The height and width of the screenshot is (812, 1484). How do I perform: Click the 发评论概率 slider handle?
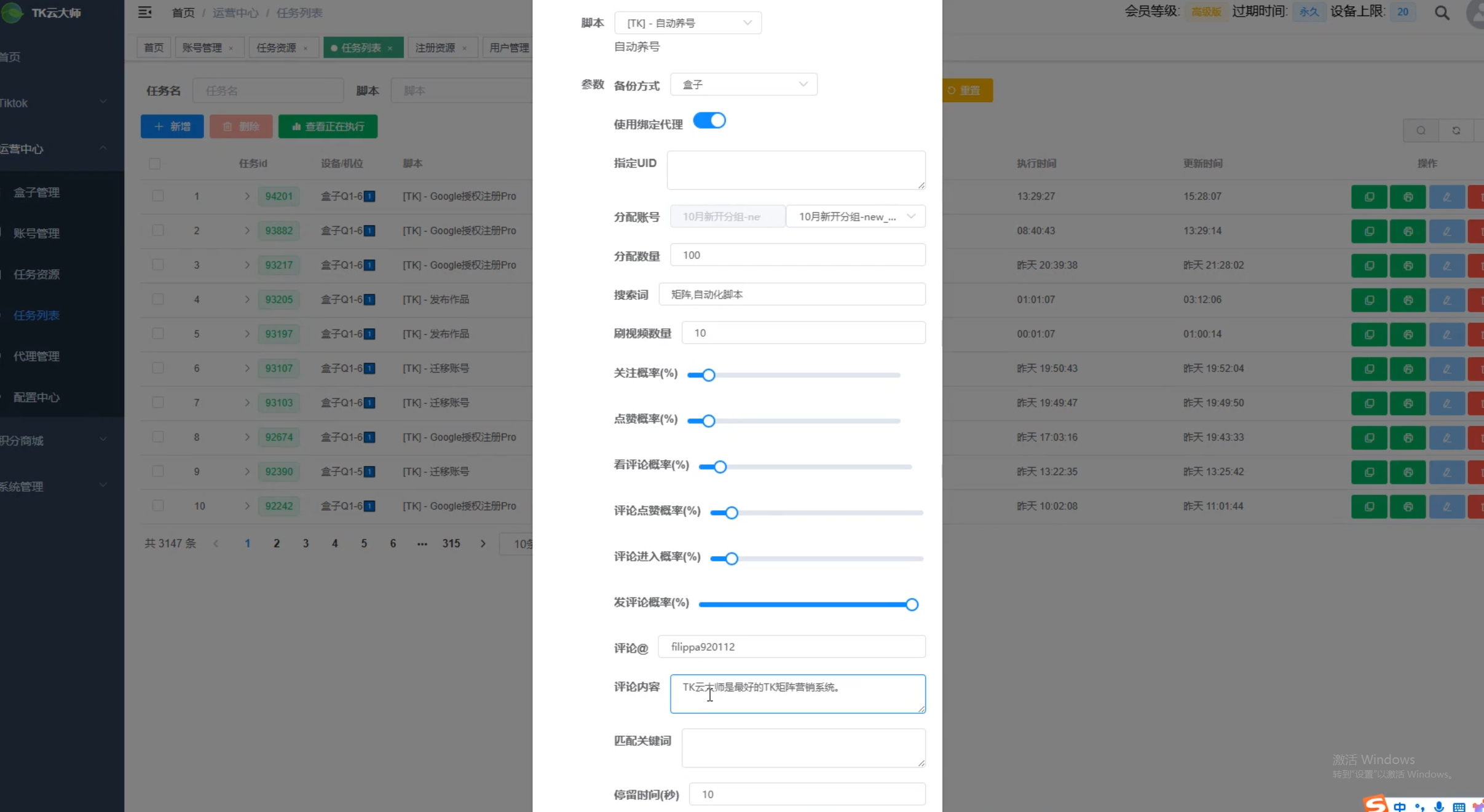(912, 605)
